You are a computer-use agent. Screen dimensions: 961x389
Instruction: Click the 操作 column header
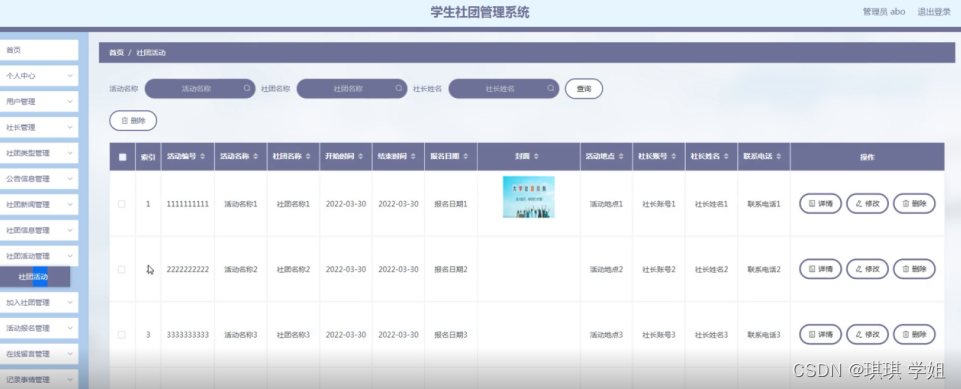(x=867, y=157)
